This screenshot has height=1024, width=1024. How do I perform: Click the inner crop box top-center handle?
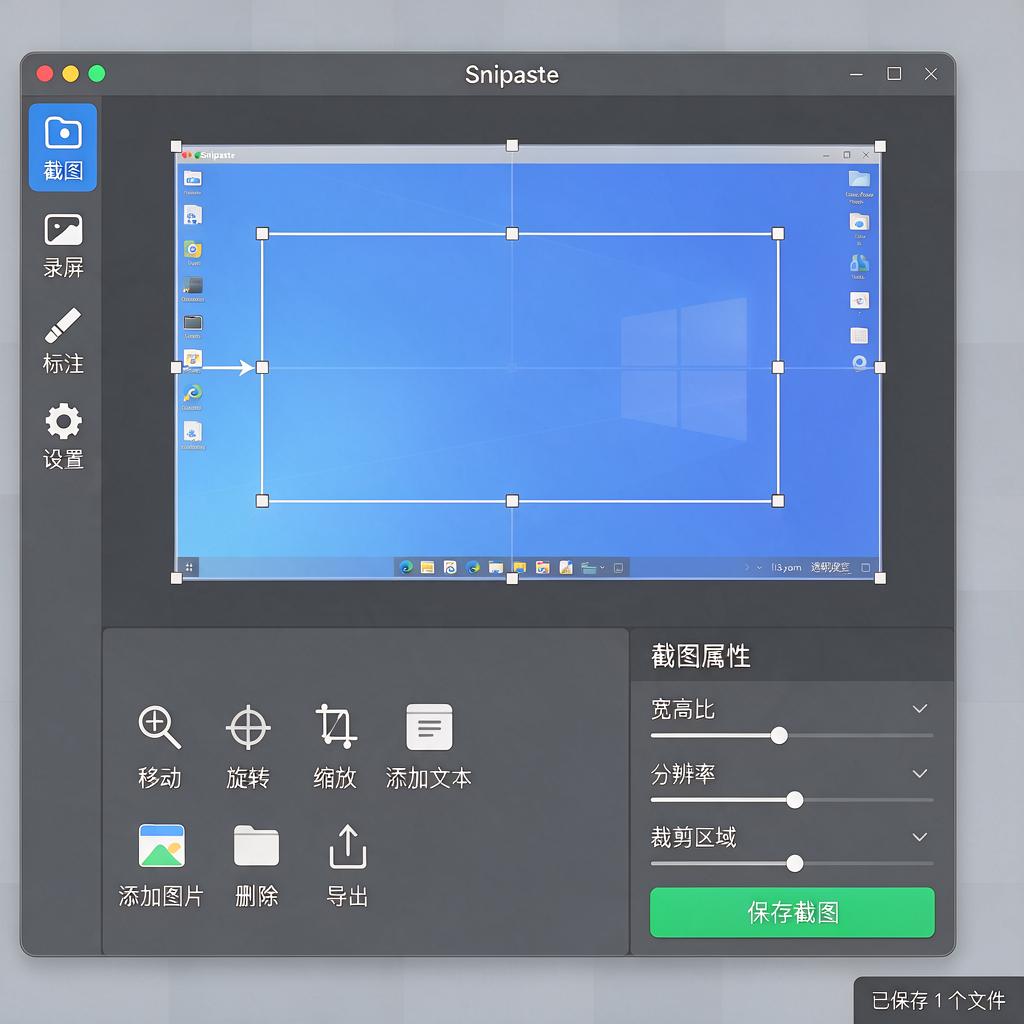click(512, 234)
